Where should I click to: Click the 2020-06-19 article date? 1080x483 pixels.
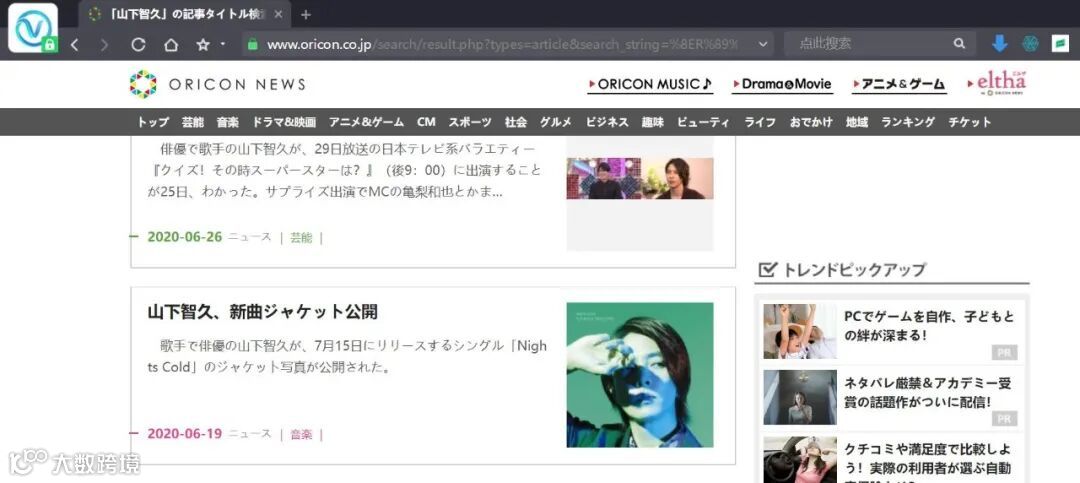(x=185, y=434)
